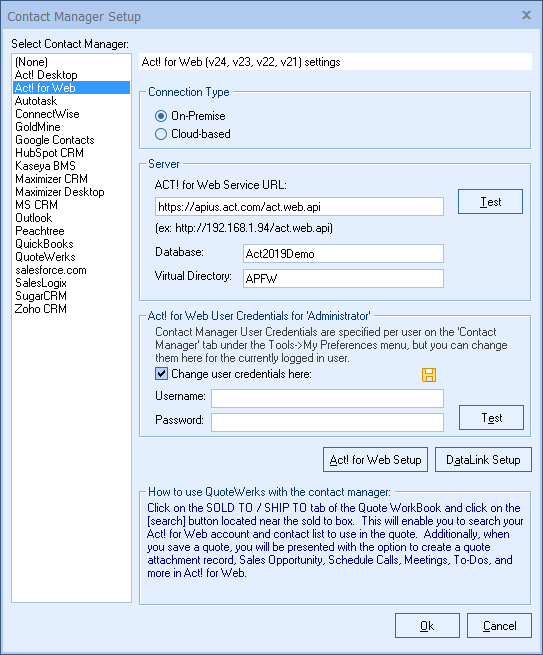The height and width of the screenshot is (655, 543).
Task: Open DataLink Setup
Action: point(483,460)
